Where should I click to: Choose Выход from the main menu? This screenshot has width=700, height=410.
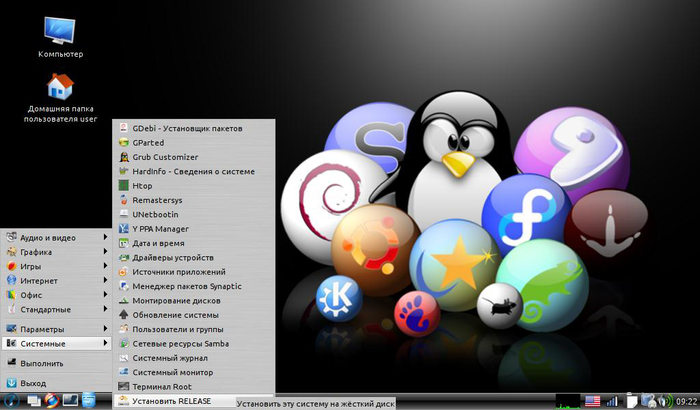(56, 383)
